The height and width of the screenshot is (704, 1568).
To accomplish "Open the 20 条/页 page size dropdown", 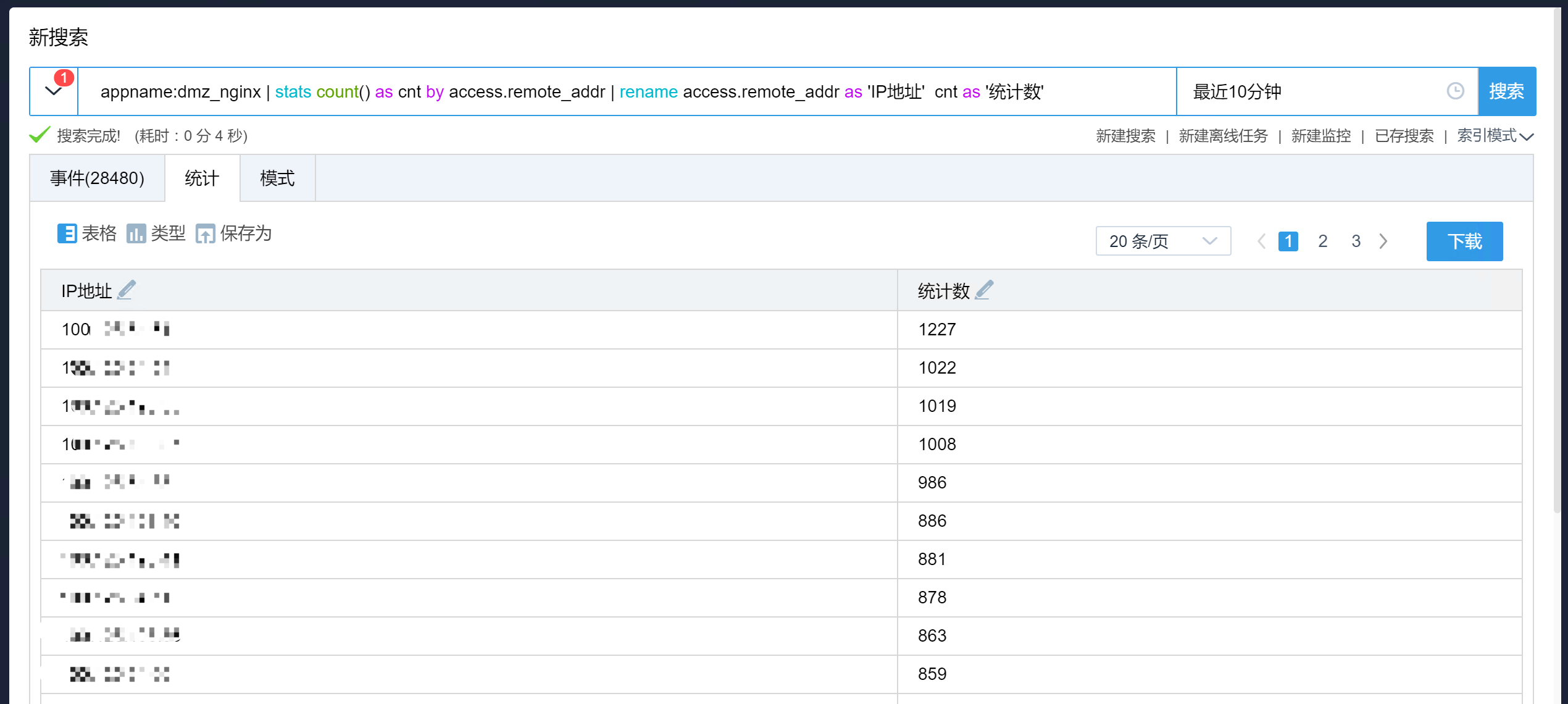I will (x=1163, y=241).
